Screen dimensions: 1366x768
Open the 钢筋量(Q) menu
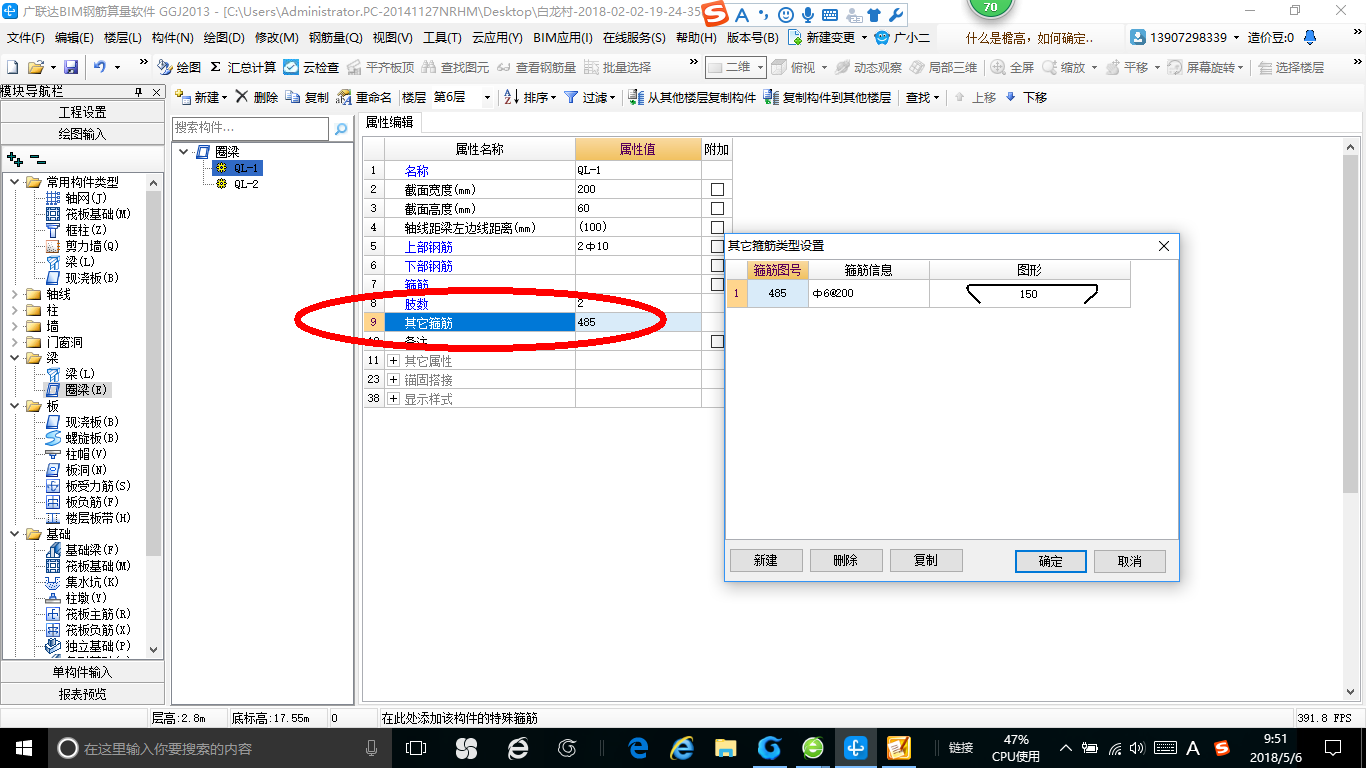click(x=335, y=38)
